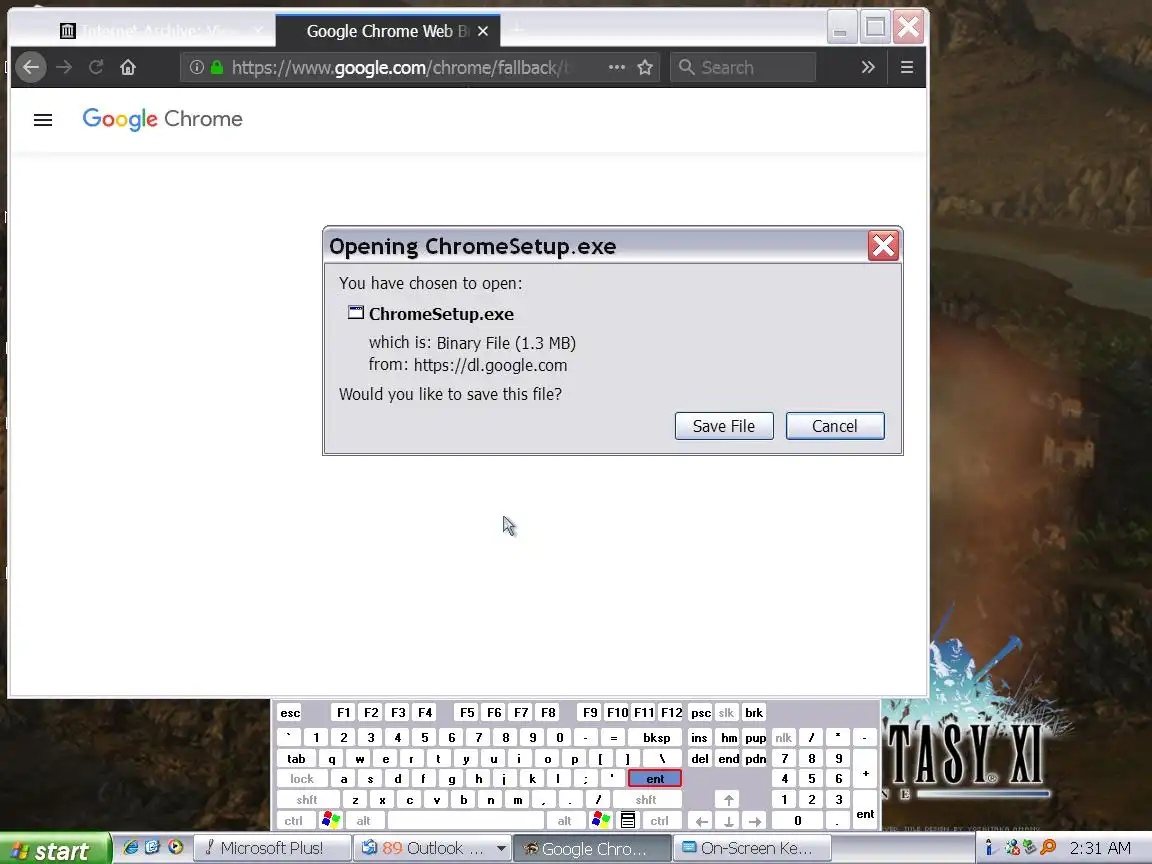Open a new tab with the plus button
The height and width of the screenshot is (864, 1152).
pyautogui.click(x=518, y=29)
